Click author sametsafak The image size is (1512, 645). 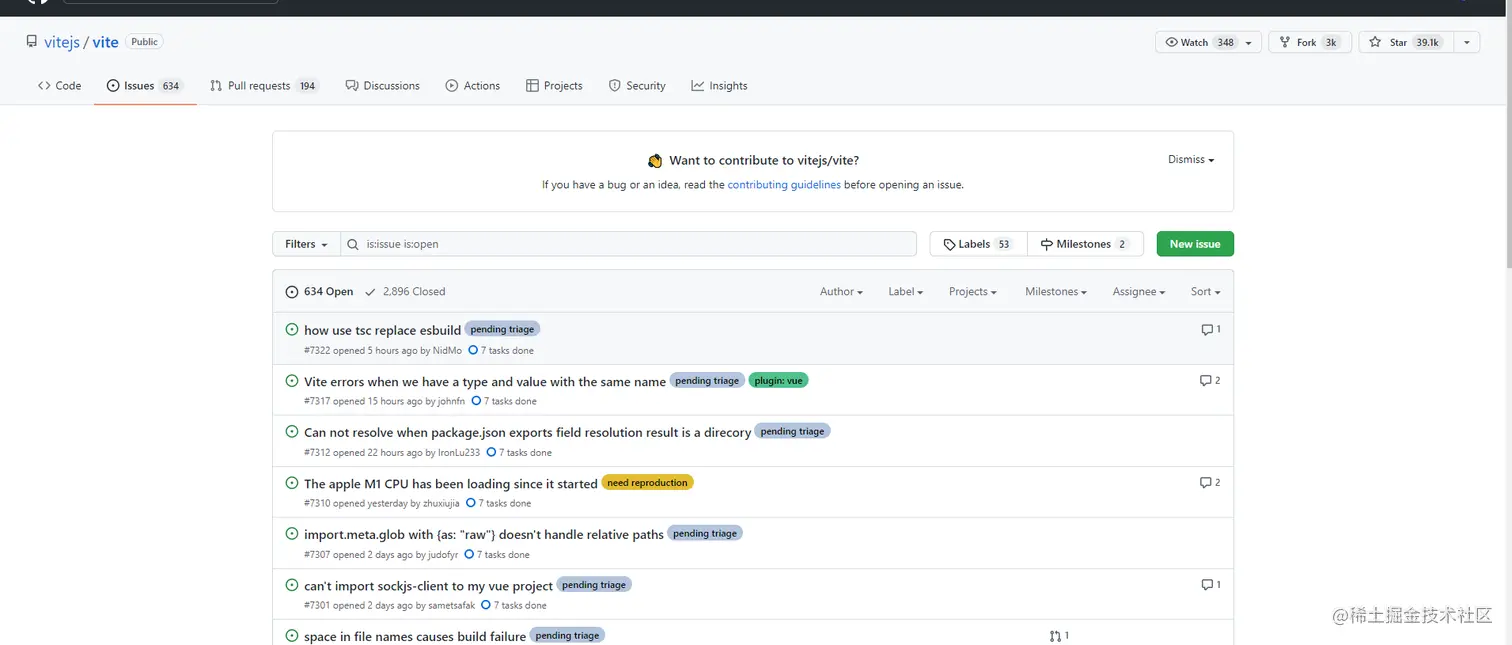pos(452,606)
